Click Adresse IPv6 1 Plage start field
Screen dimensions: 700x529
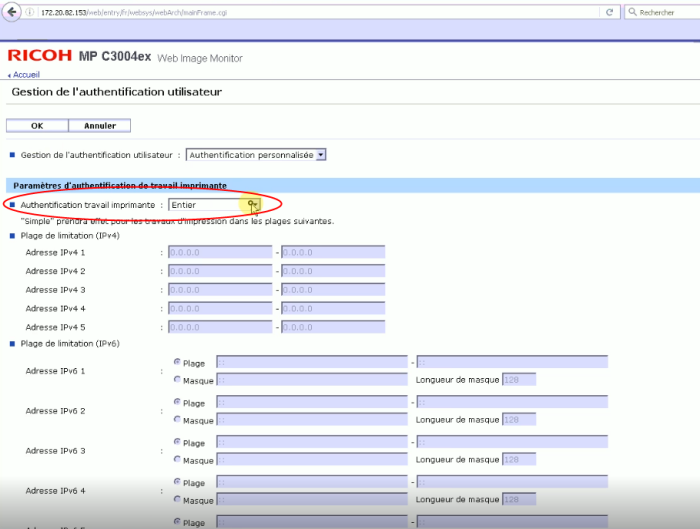[x=311, y=362]
